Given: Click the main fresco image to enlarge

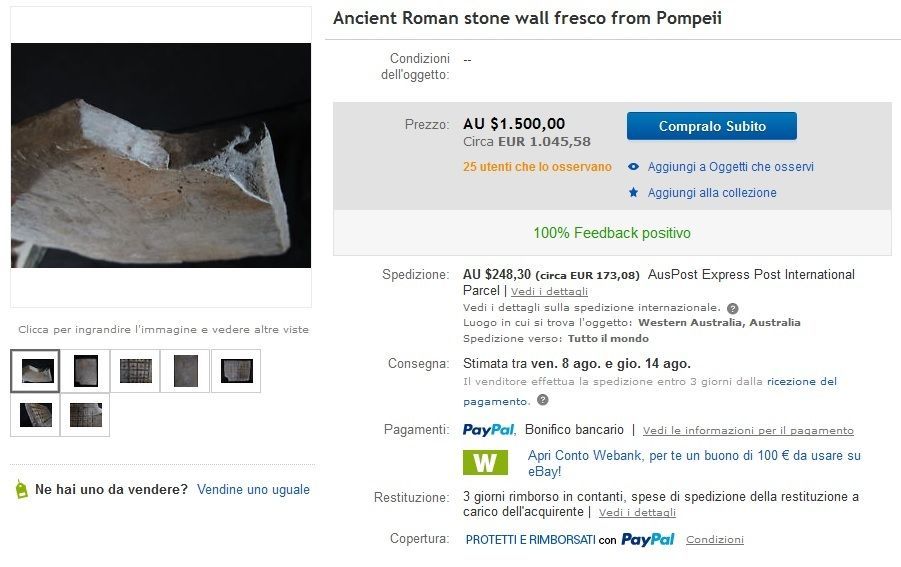Looking at the screenshot, I should 161,156.
